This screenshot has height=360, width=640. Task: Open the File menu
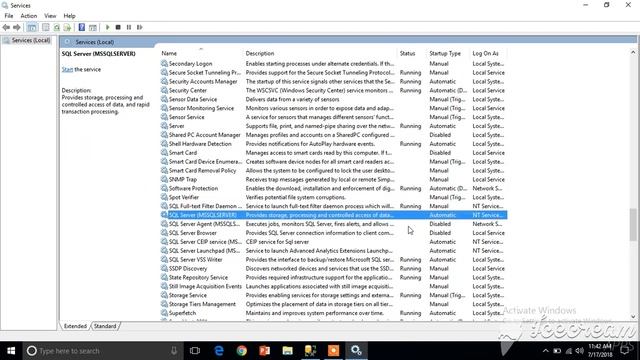click(x=9, y=16)
